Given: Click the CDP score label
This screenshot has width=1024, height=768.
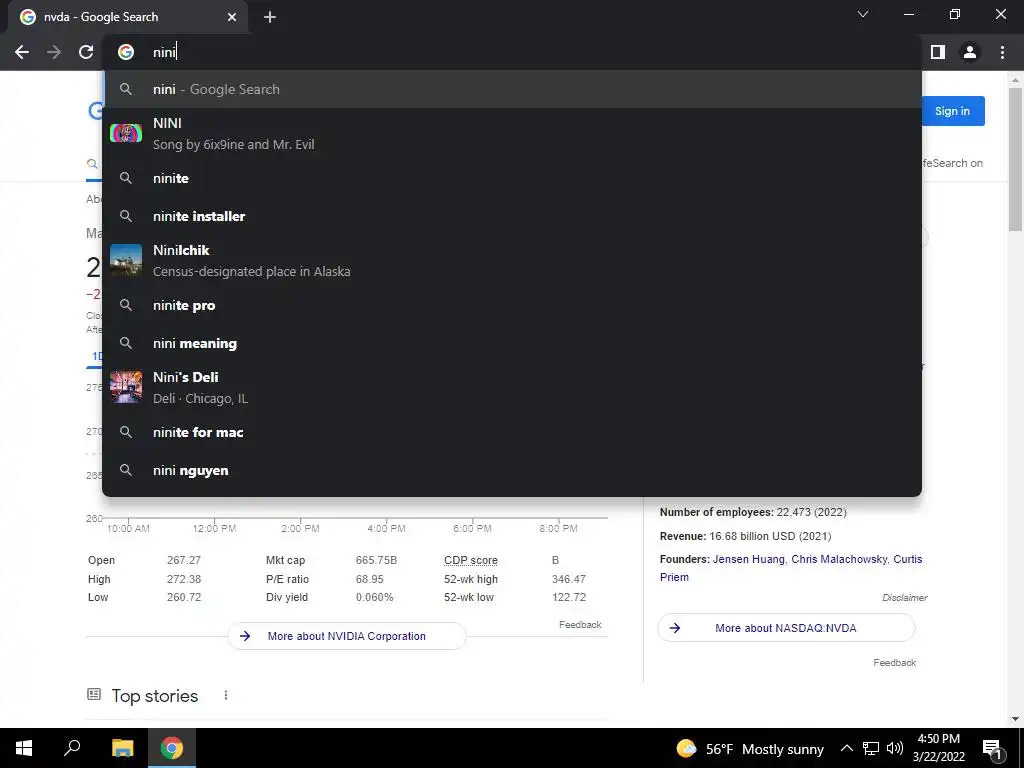Looking at the screenshot, I should click(x=471, y=560).
